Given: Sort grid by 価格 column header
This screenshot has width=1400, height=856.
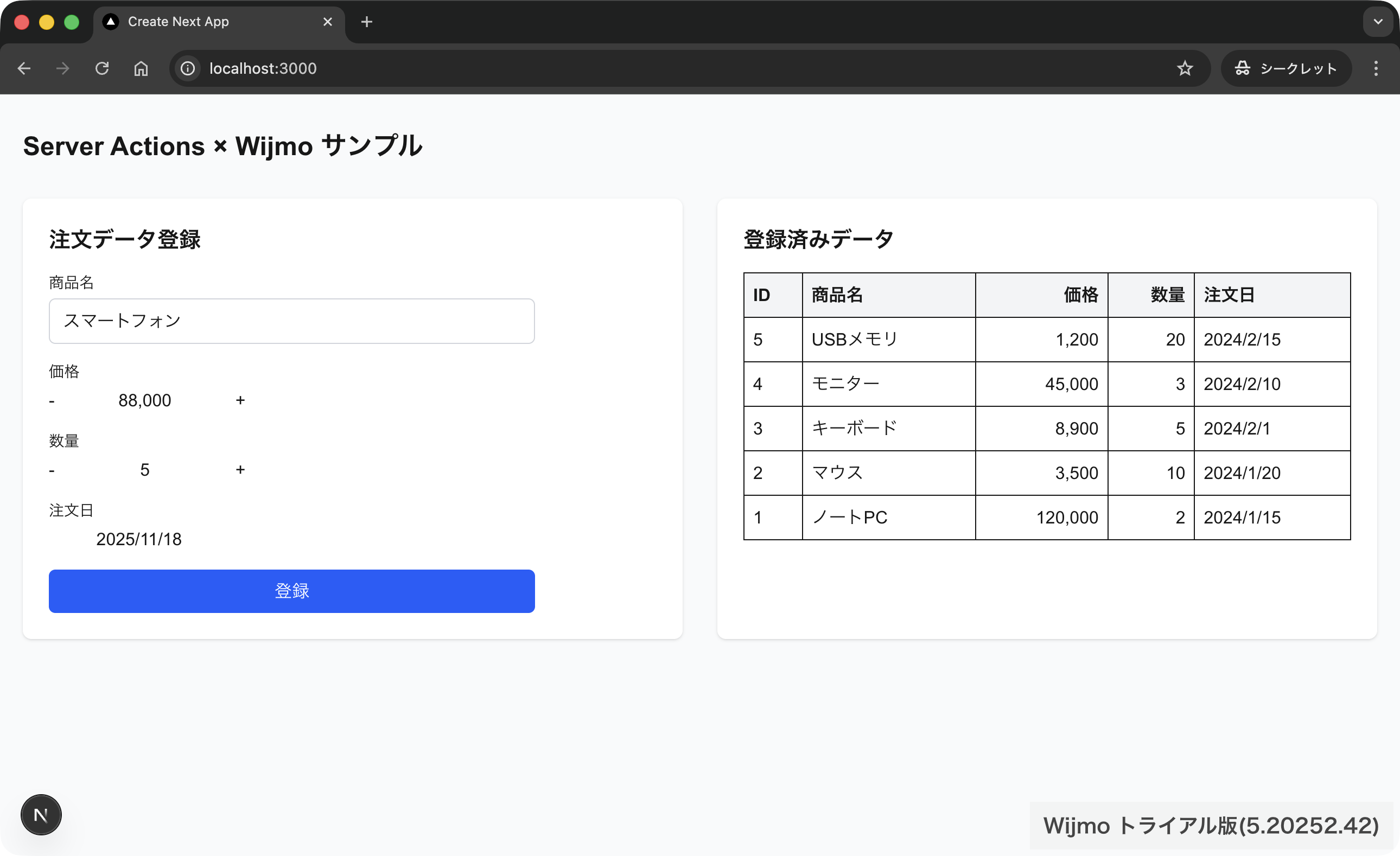Looking at the screenshot, I should (x=1041, y=295).
